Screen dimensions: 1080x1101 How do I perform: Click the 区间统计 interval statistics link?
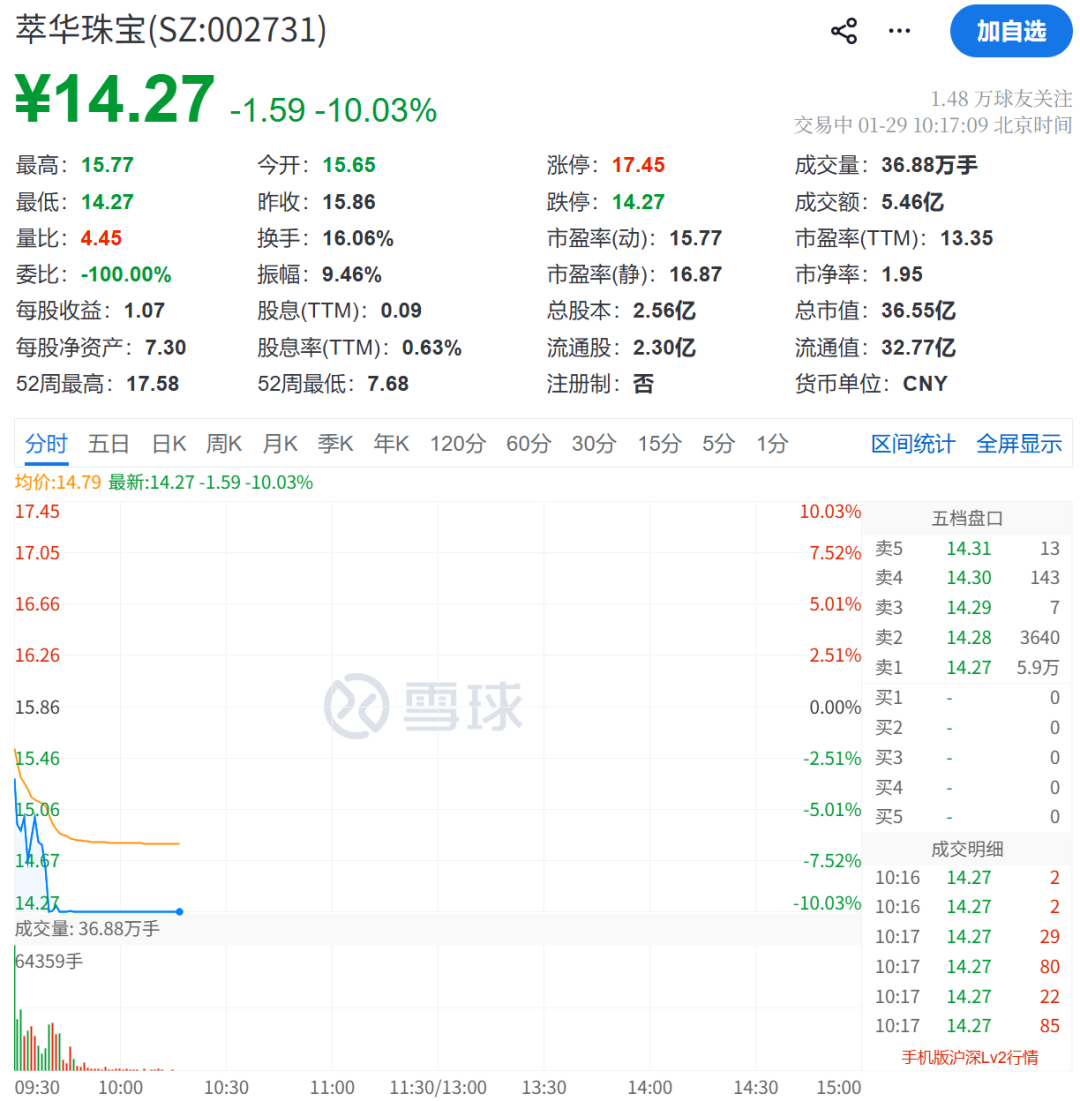pyautogui.click(x=913, y=444)
